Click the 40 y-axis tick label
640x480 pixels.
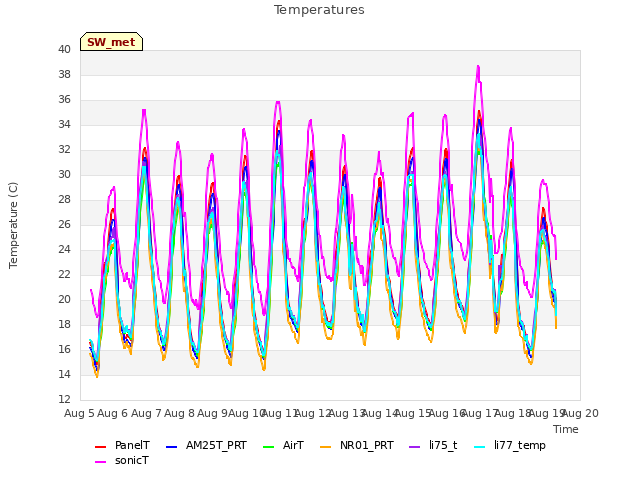tap(64, 49)
